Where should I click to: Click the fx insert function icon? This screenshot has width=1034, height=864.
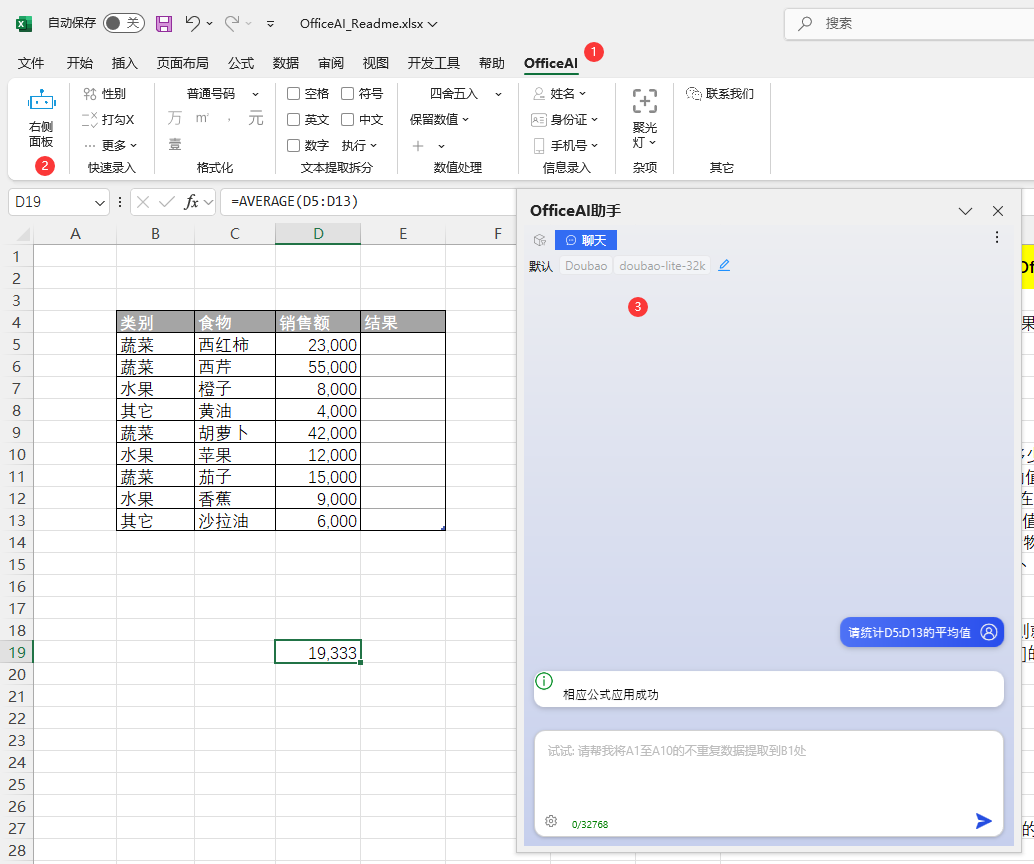coord(191,202)
